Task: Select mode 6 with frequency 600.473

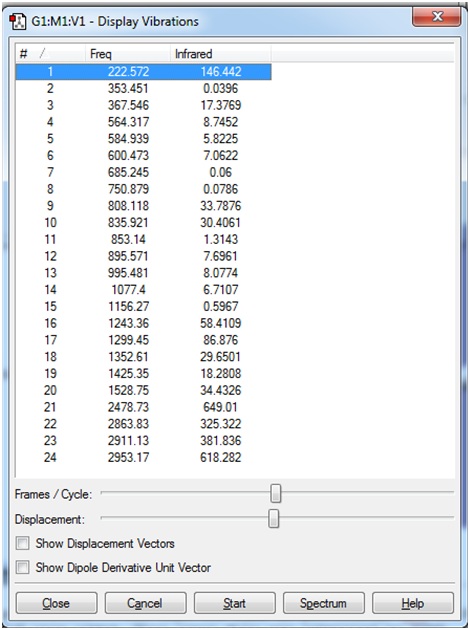Action: [x=144, y=156]
